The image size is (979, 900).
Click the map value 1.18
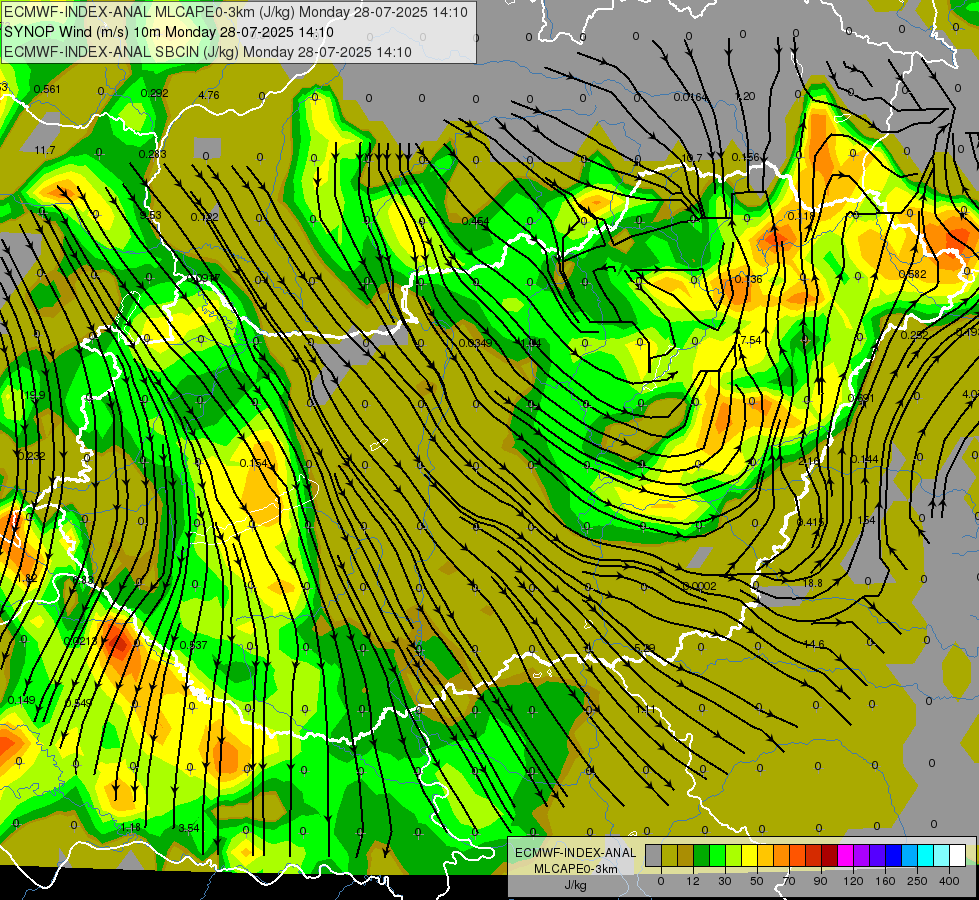pos(130,828)
